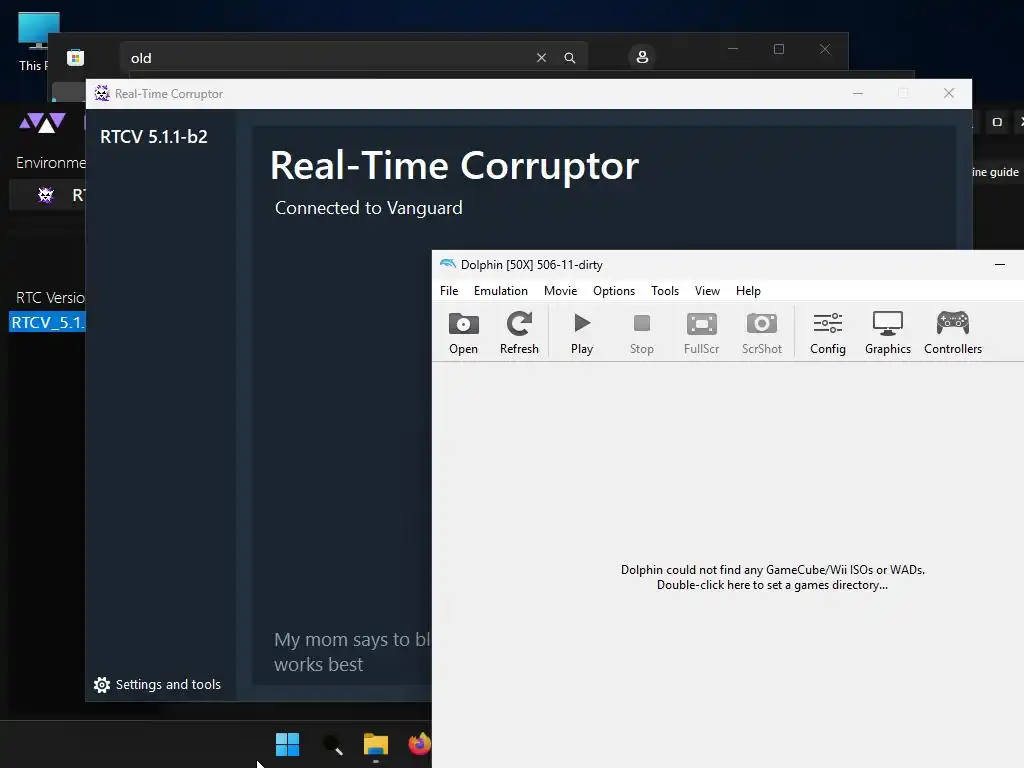The width and height of the screenshot is (1024, 768).
Task: Click the message to set a games directory
Action: (x=773, y=577)
